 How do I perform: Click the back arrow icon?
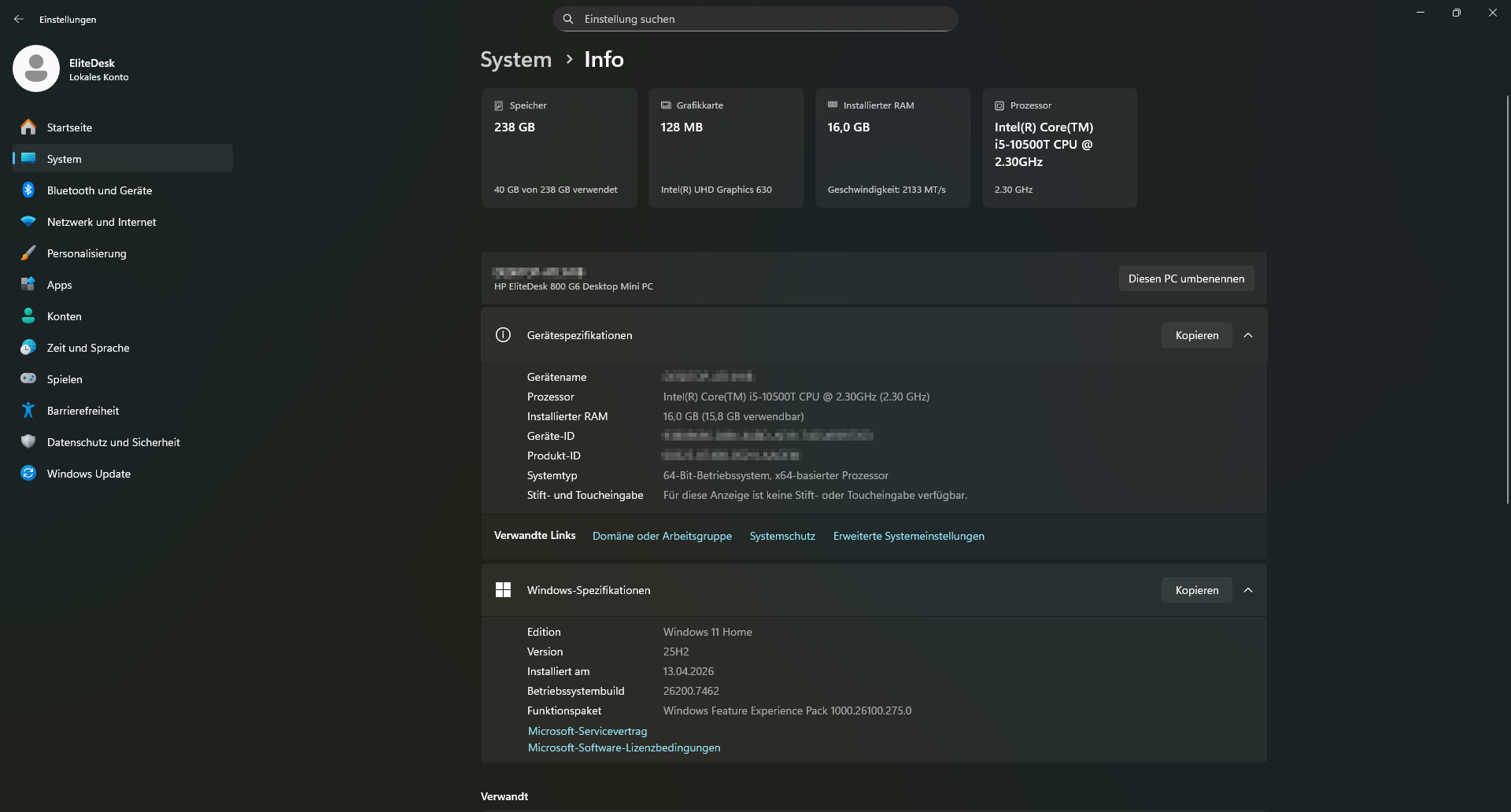[x=19, y=19]
